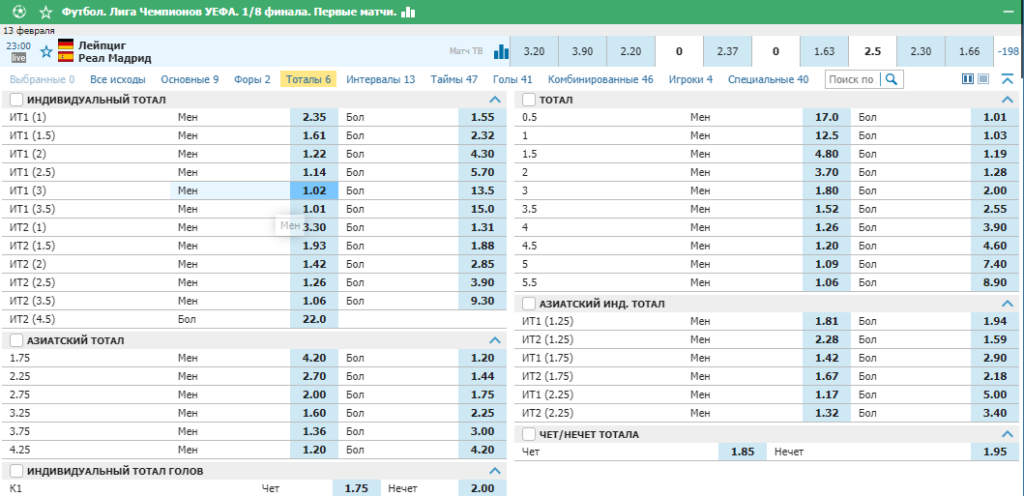Bet on Leipzig win at 3.20
Screen dimensions: 1024x496
[534, 52]
